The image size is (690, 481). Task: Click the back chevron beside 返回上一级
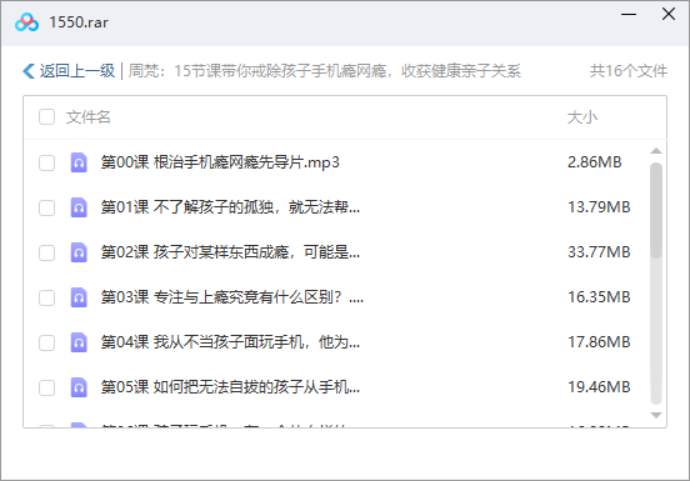[28, 71]
